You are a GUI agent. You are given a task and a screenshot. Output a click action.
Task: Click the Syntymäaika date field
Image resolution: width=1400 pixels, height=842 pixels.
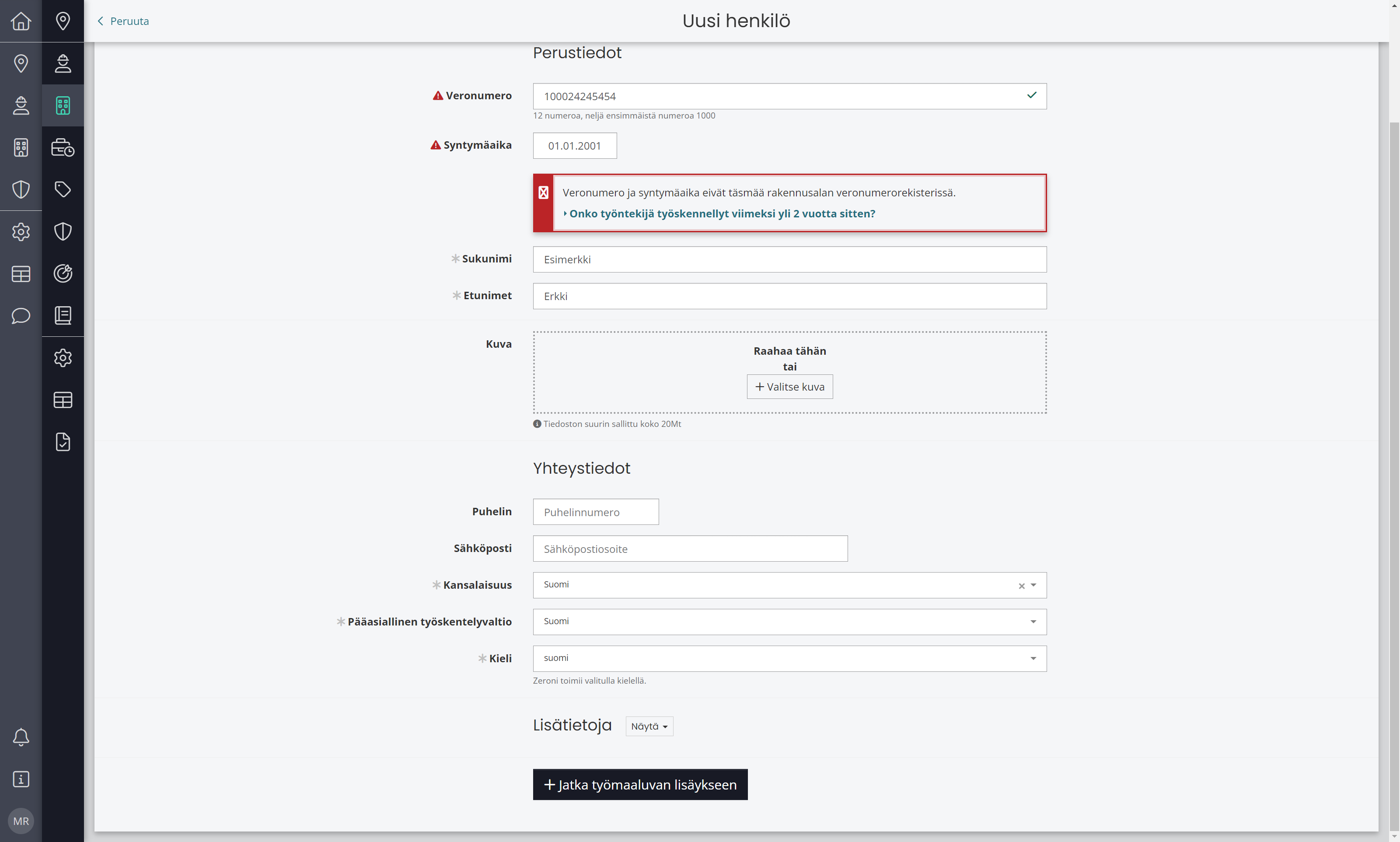[x=575, y=146]
